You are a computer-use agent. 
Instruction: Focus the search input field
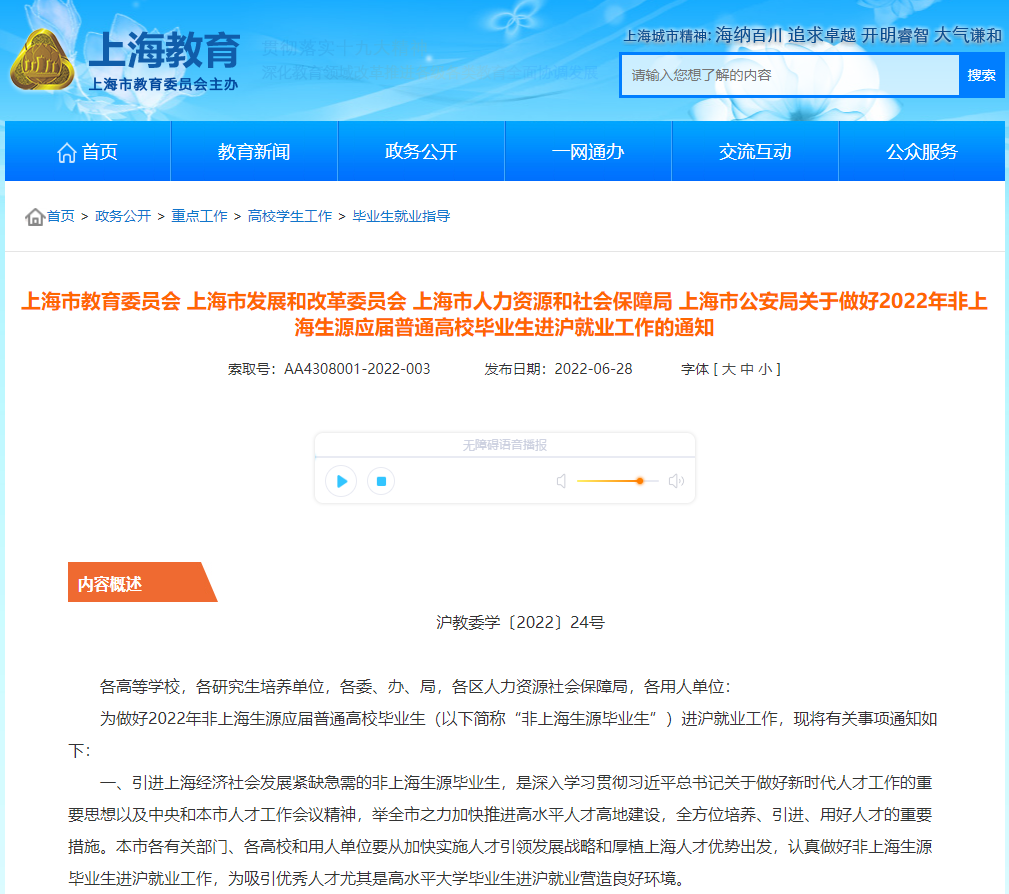click(x=790, y=75)
